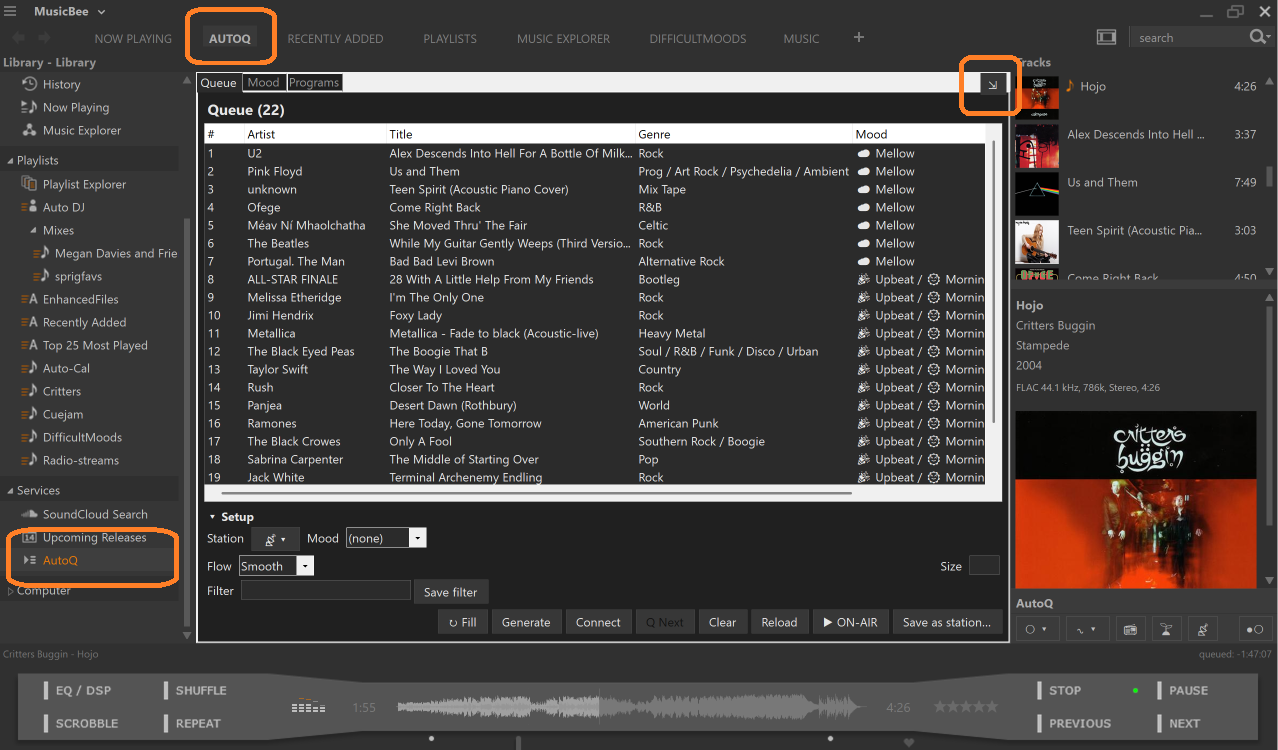Toggle the compact player view icon

[1106, 37]
